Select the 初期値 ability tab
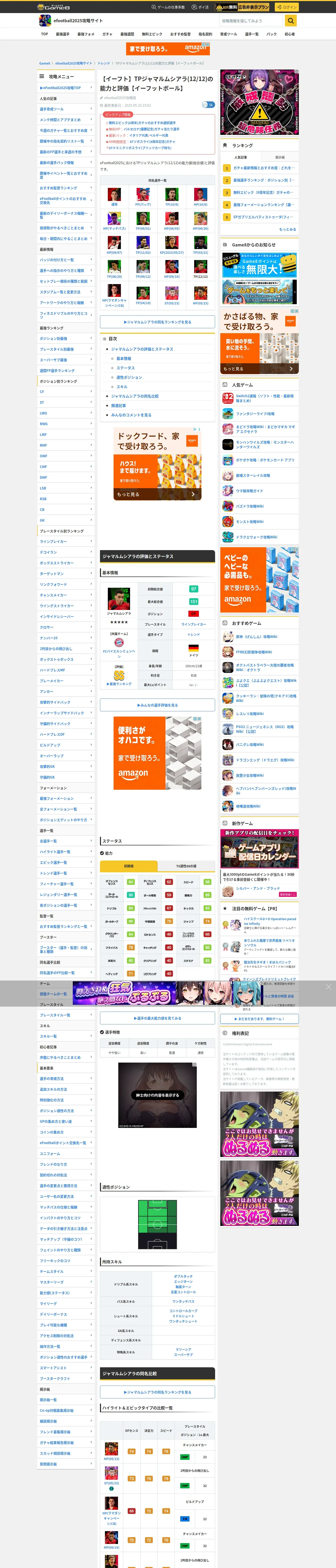 [x=129, y=866]
